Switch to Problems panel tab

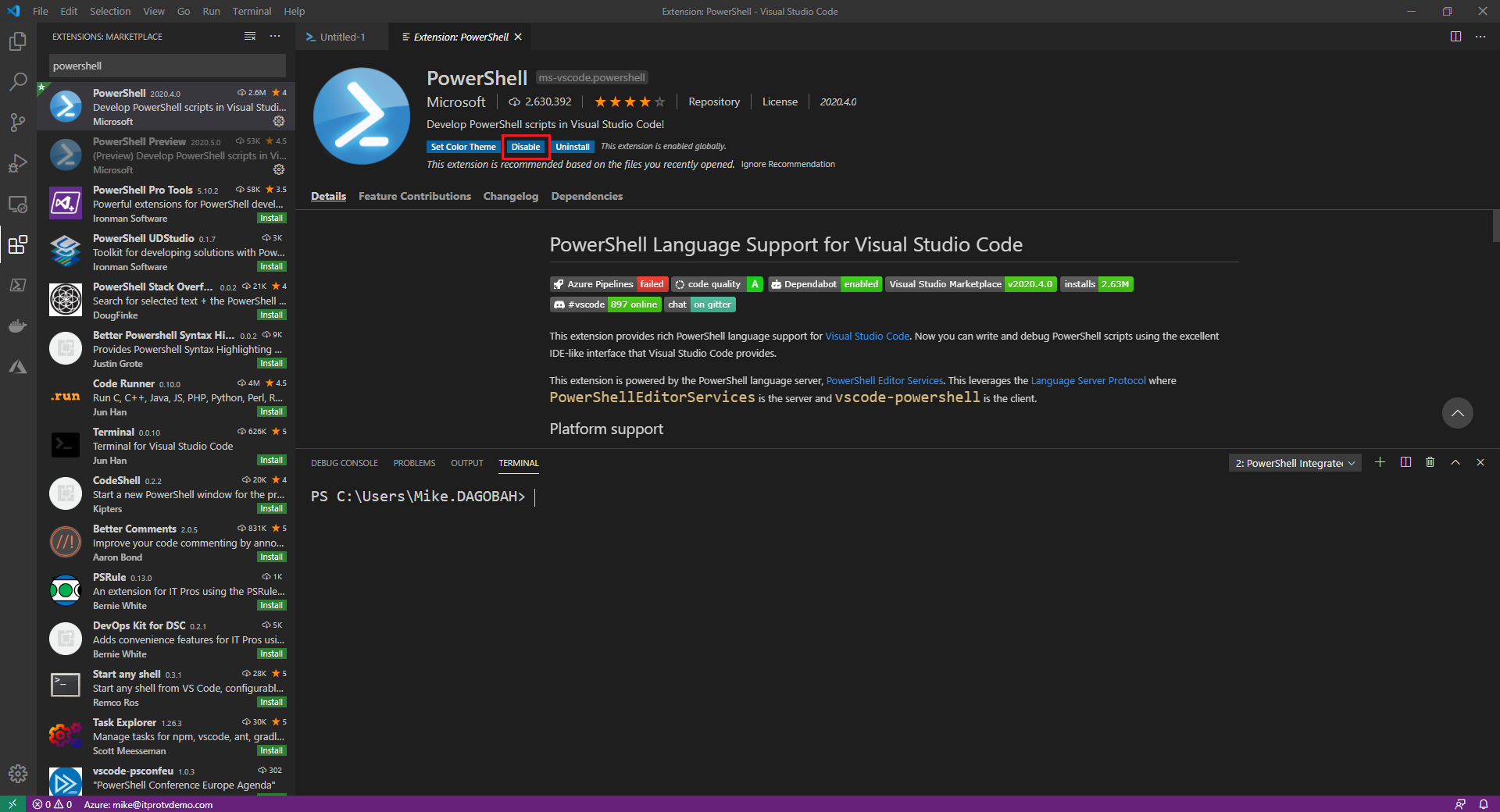click(414, 463)
